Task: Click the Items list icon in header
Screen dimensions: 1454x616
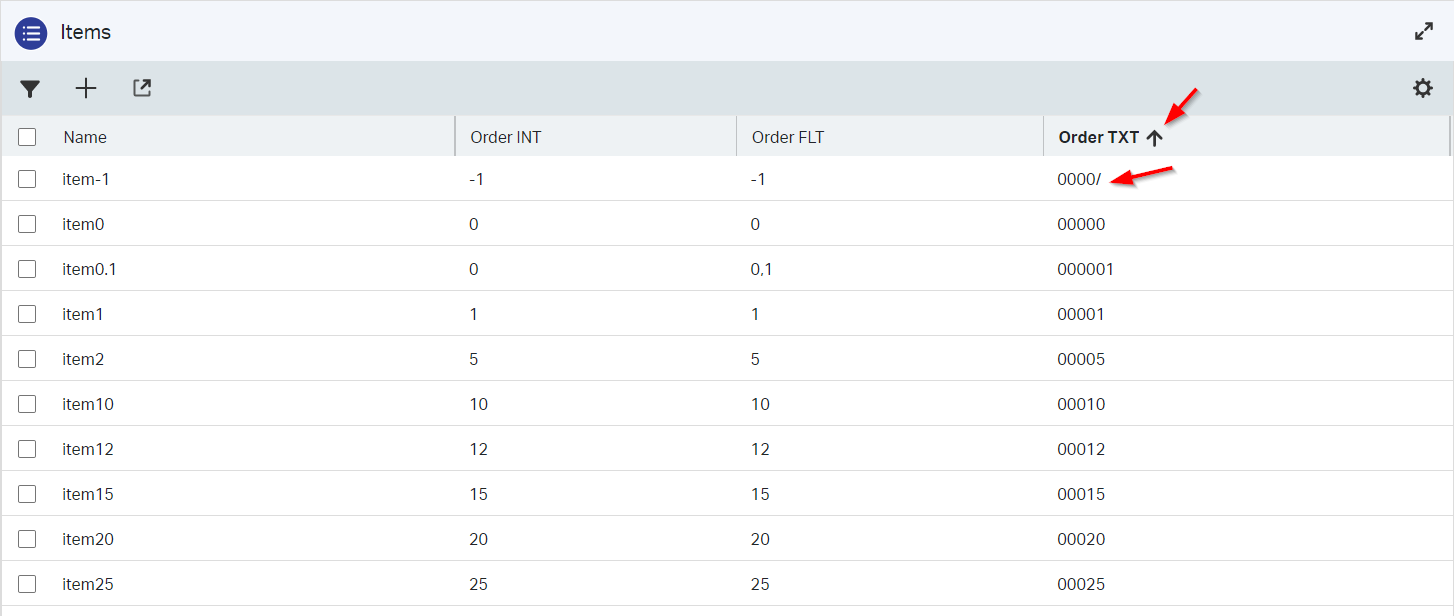Action: click(x=31, y=32)
